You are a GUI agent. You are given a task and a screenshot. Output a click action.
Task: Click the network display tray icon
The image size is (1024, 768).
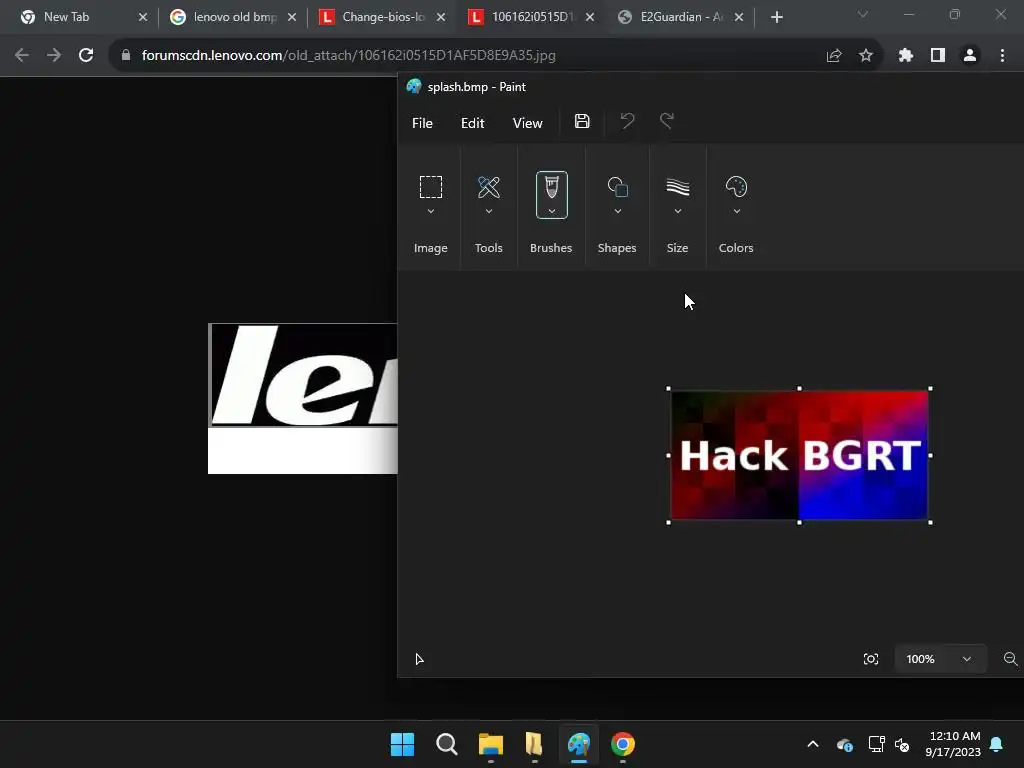(x=876, y=744)
